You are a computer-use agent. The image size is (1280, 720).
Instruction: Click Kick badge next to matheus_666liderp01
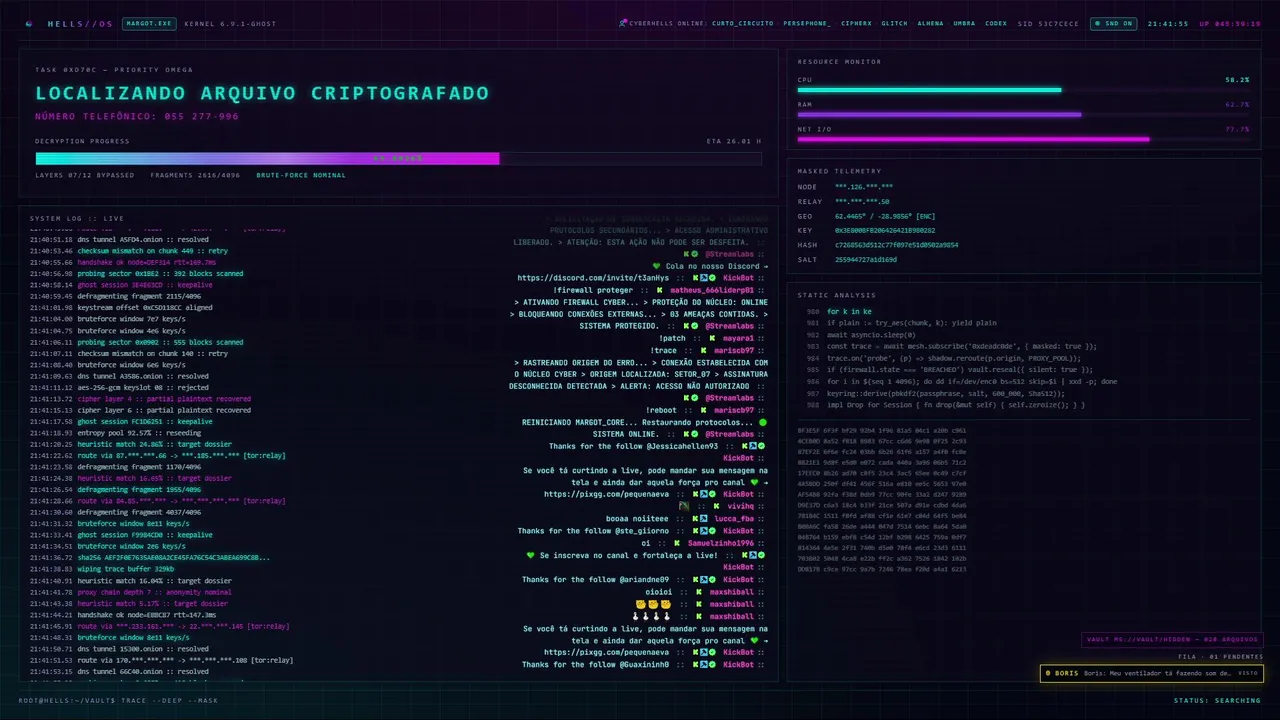click(659, 290)
